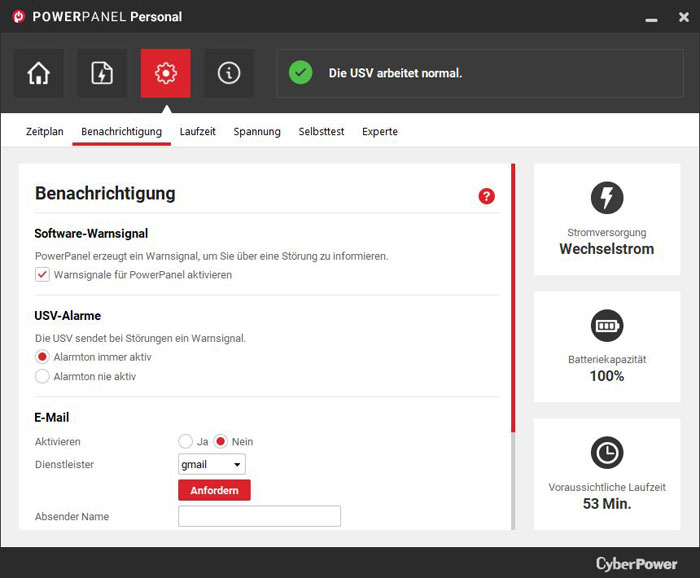The width and height of the screenshot is (700, 578).
Task: Minimize the PowerPanel window
Action: coord(651,20)
